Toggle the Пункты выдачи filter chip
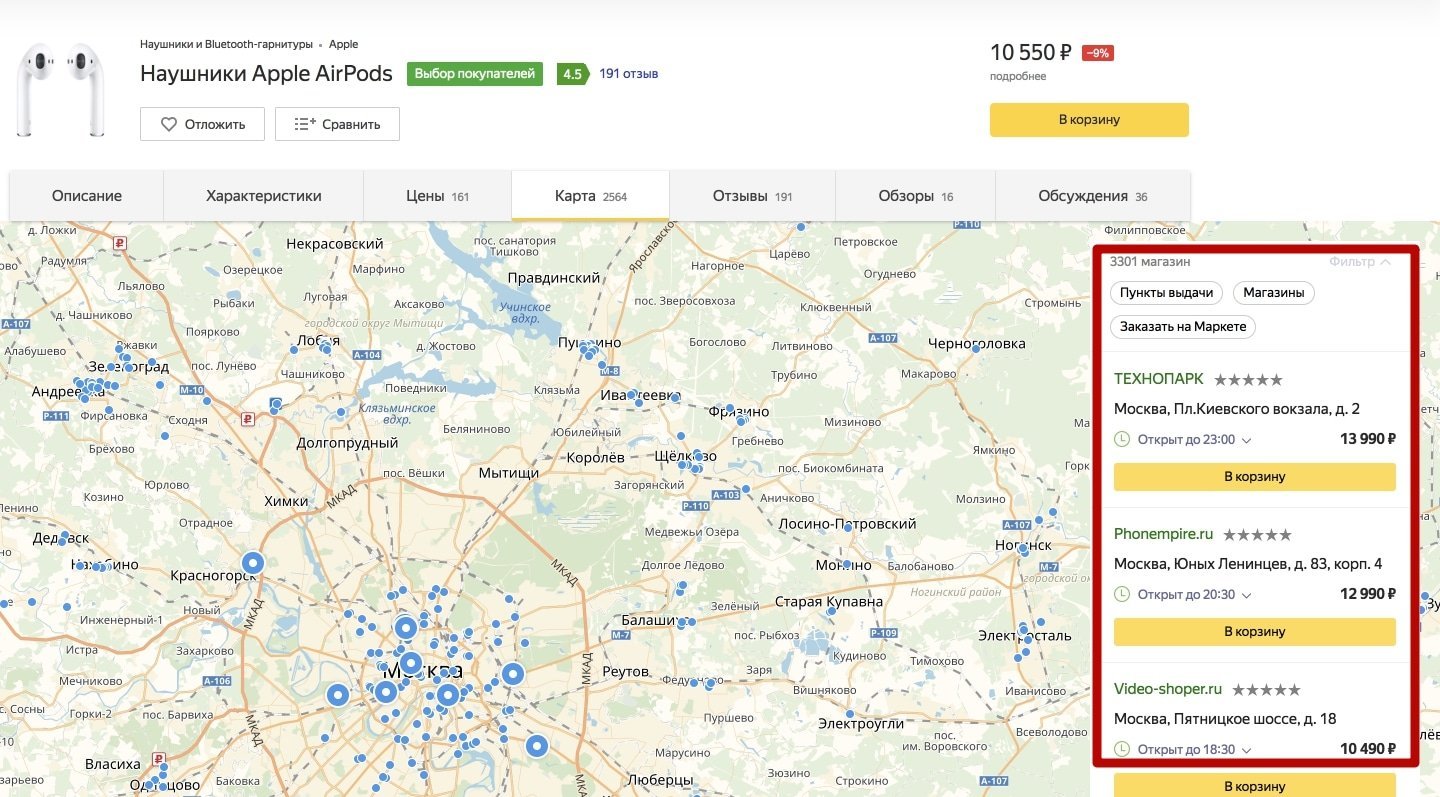This screenshot has height=797, width=1440. click(x=1167, y=293)
